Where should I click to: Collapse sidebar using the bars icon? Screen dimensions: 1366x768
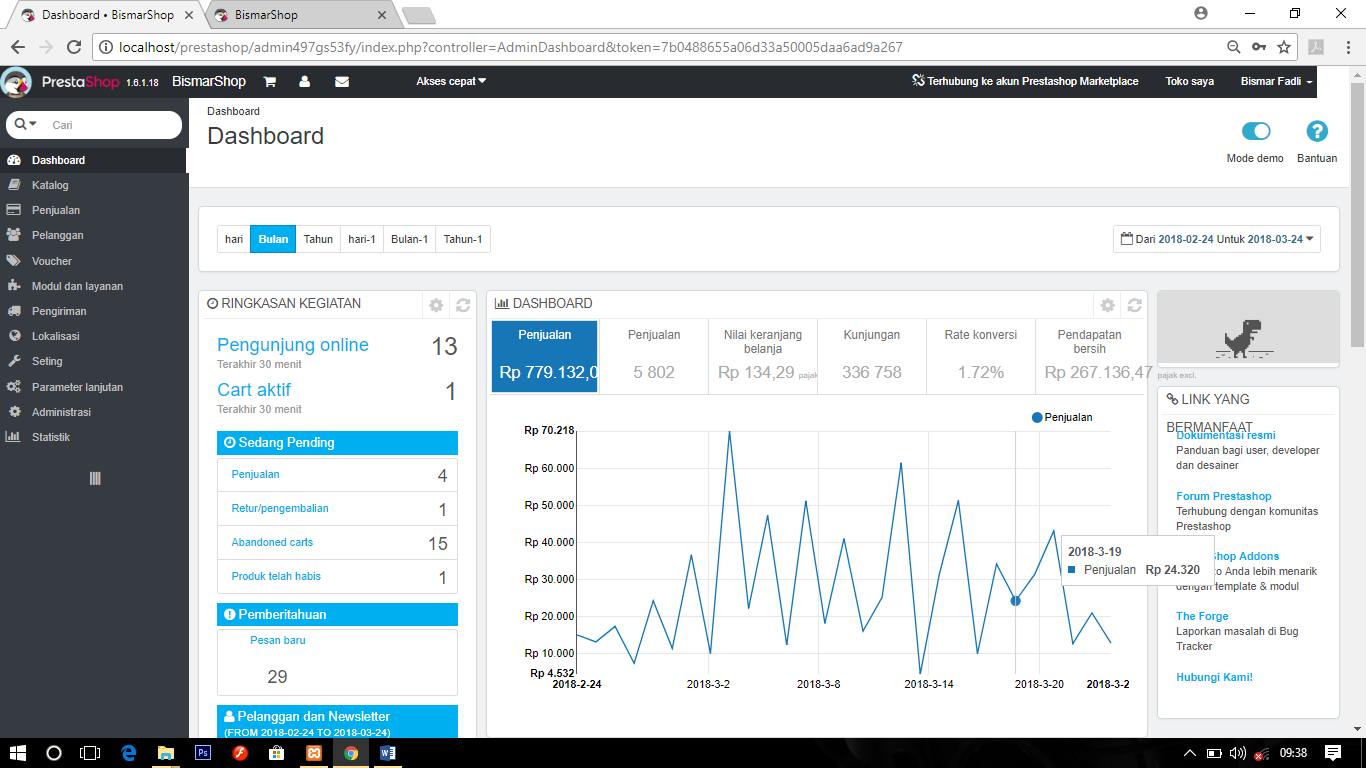[x=95, y=479]
